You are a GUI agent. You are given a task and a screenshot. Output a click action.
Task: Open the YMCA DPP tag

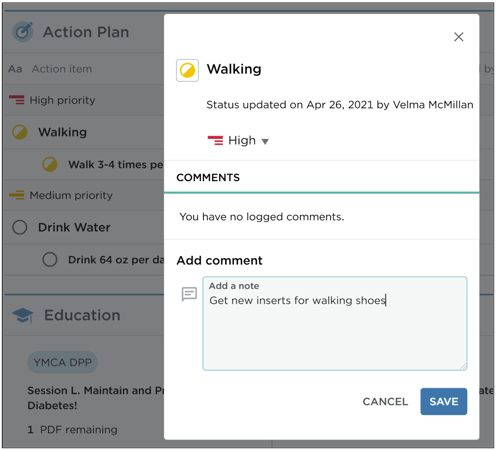click(x=62, y=362)
